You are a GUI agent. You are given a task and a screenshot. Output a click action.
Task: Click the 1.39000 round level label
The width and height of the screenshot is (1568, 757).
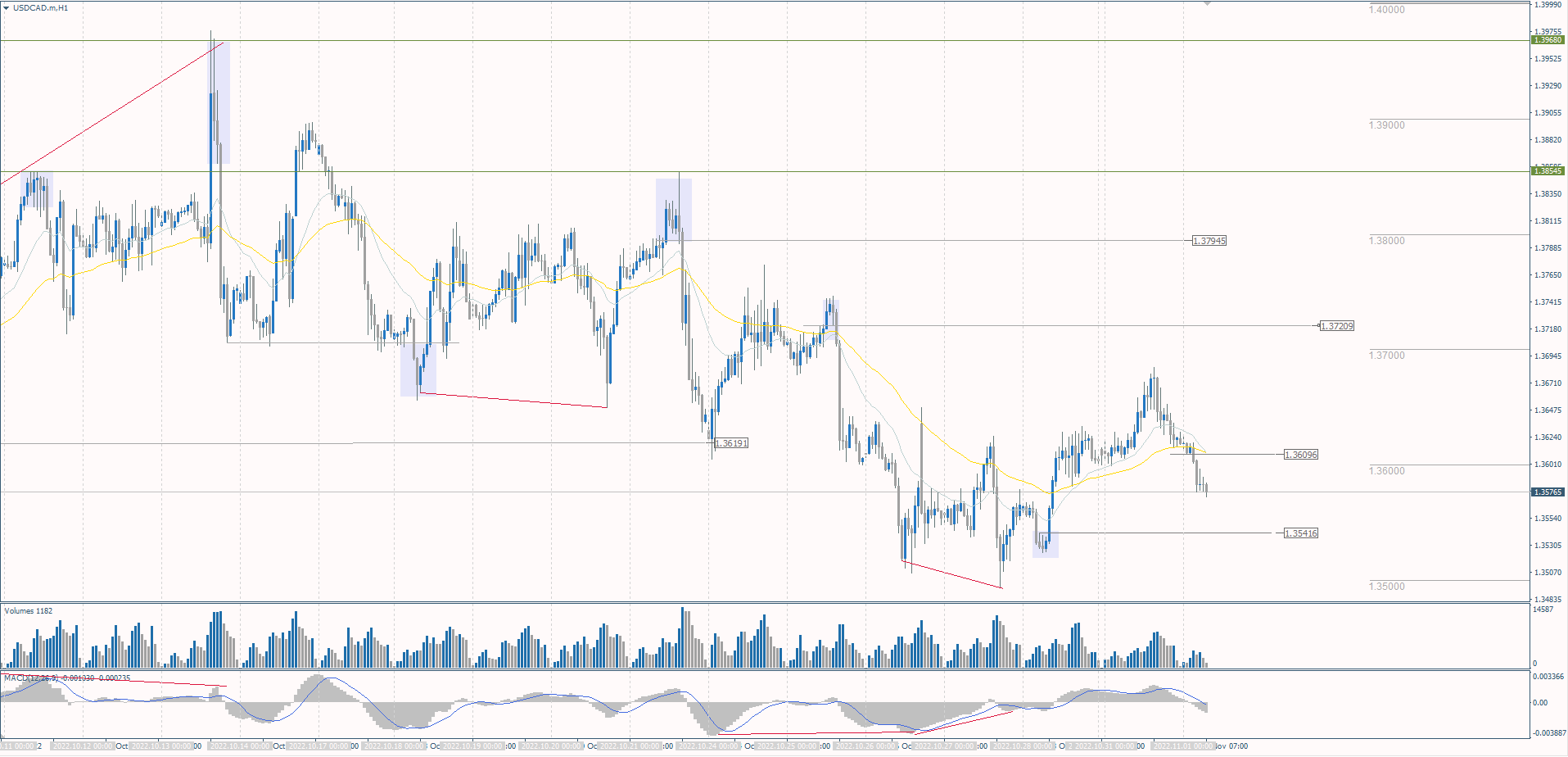(x=1387, y=125)
